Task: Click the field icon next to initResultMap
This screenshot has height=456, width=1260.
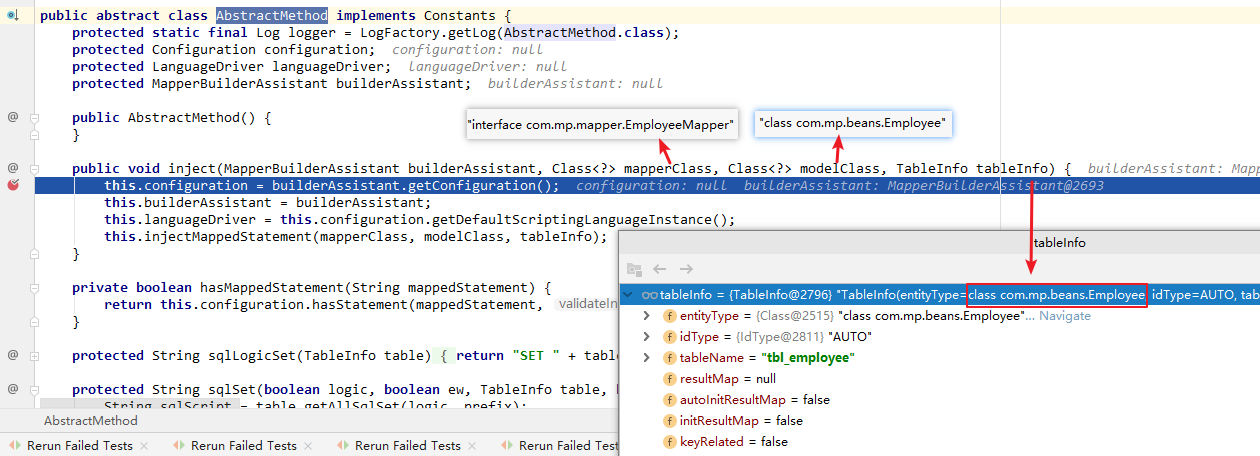Action: click(670, 421)
